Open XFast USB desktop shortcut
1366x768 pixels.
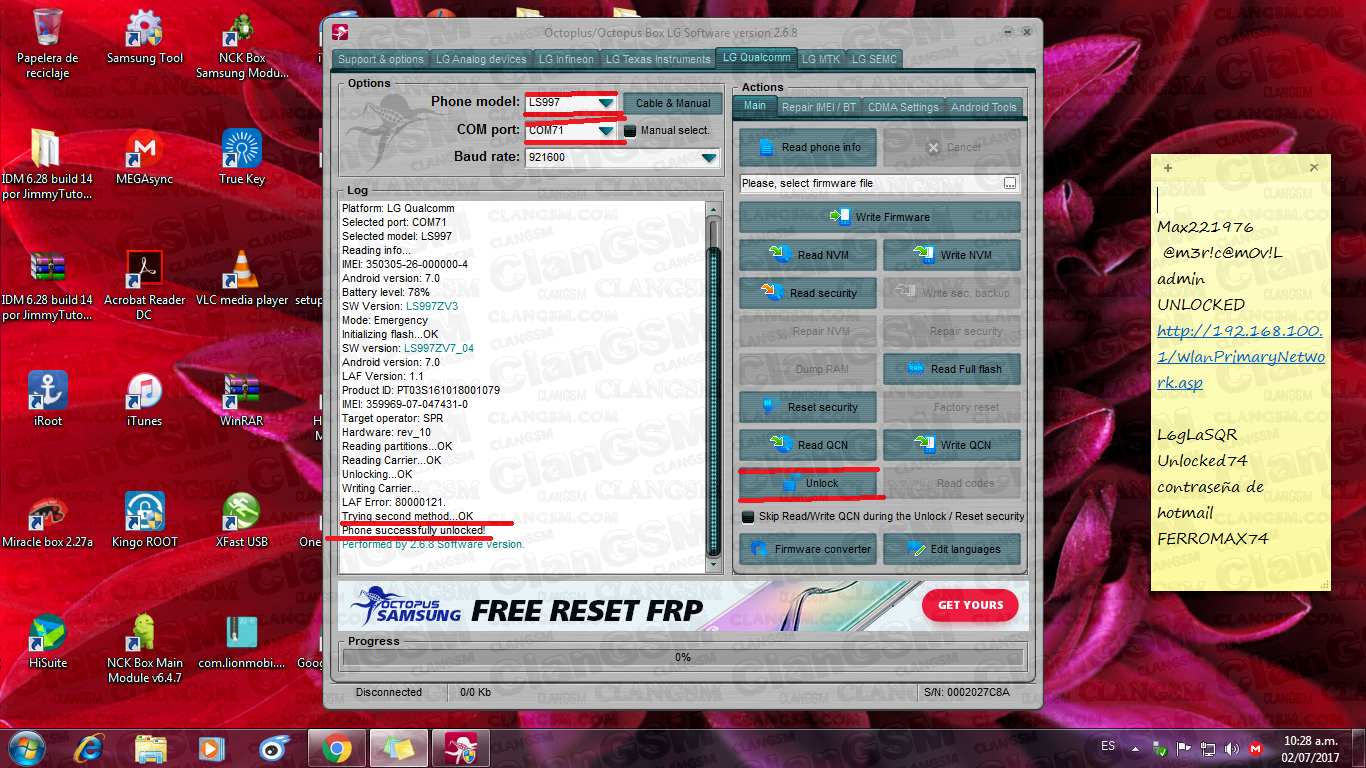(x=241, y=520)
